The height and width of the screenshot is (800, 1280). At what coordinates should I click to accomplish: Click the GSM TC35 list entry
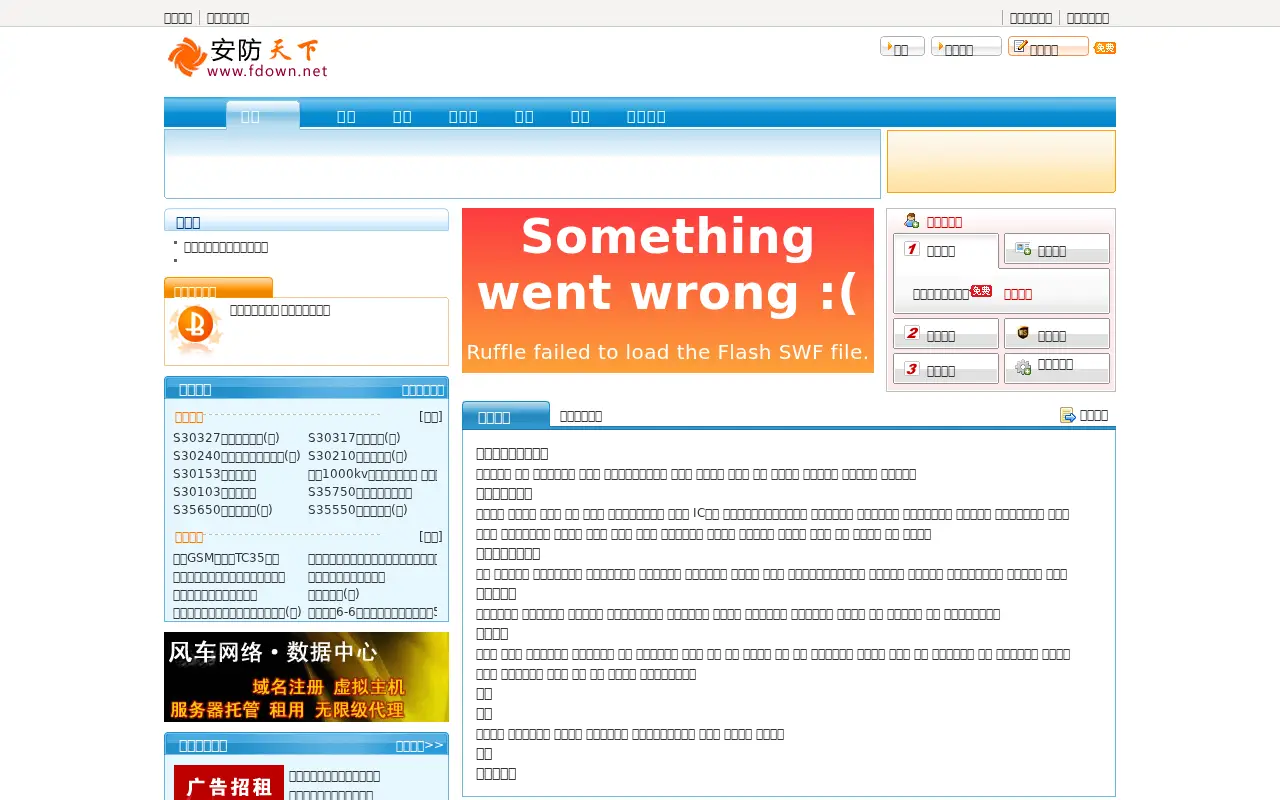pyautogui.click(x=226, y=558)
